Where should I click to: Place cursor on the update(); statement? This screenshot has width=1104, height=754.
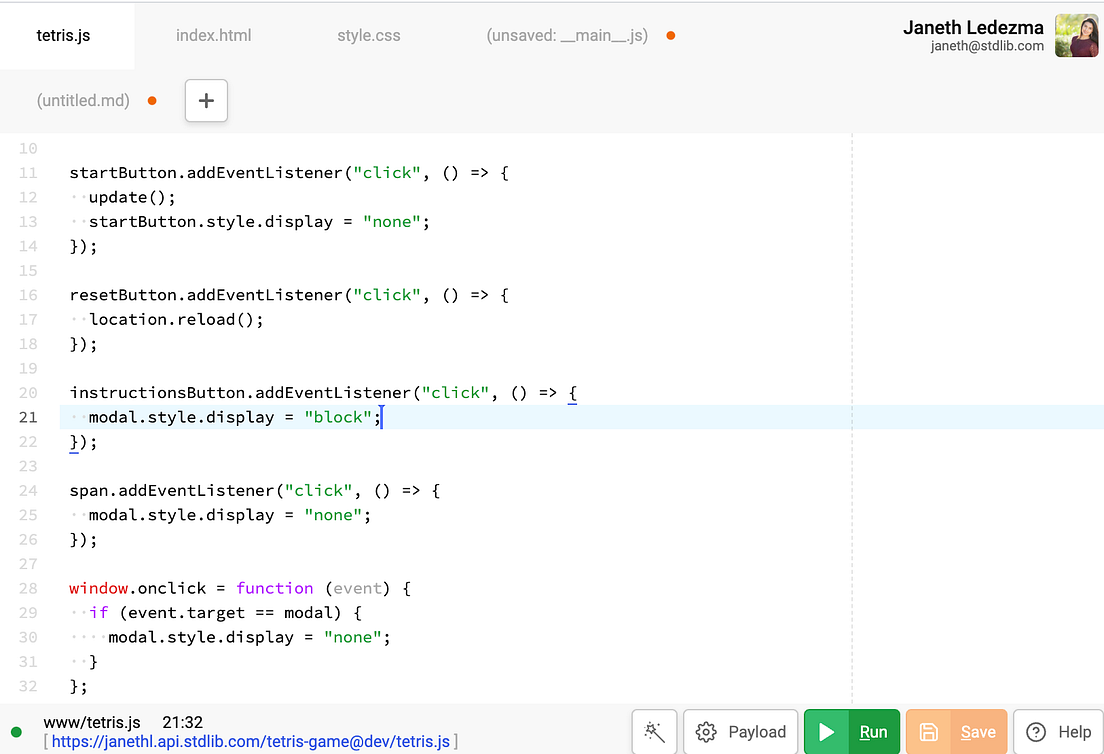tap(132, 197)
